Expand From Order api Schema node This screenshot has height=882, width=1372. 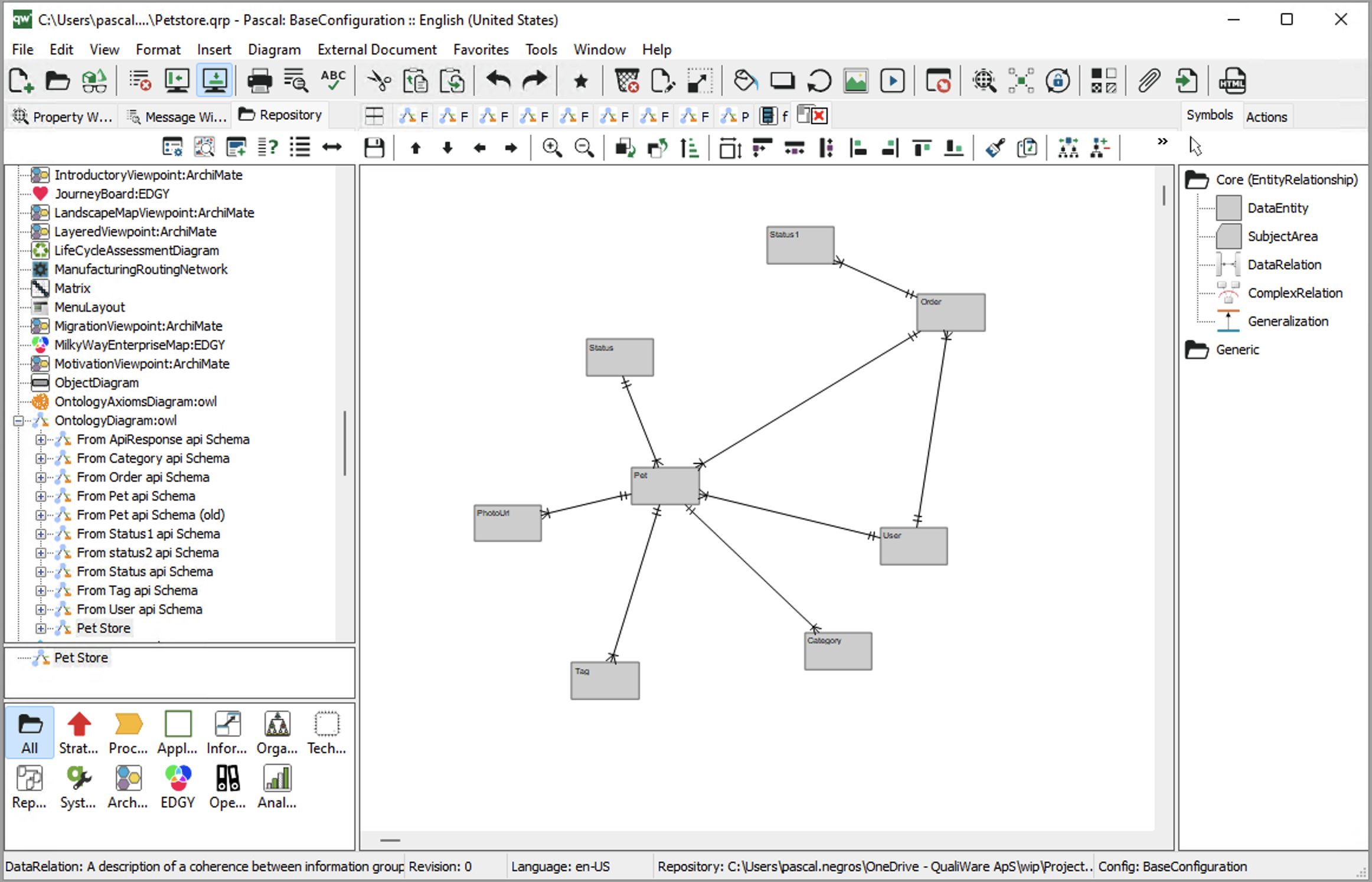[x=40, y=477]
